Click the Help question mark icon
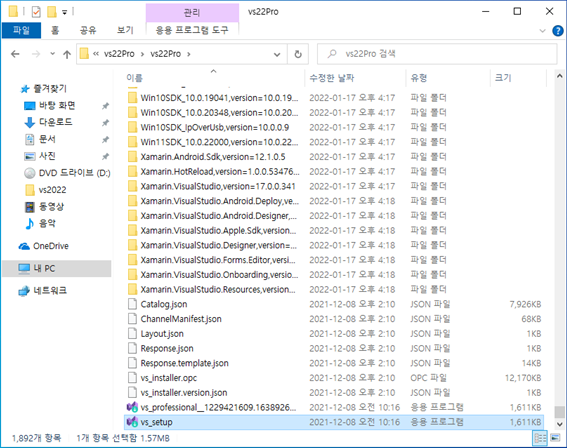The width and height of the screenshot is (567, 448). pyautogui.click(x=558, y=31)
